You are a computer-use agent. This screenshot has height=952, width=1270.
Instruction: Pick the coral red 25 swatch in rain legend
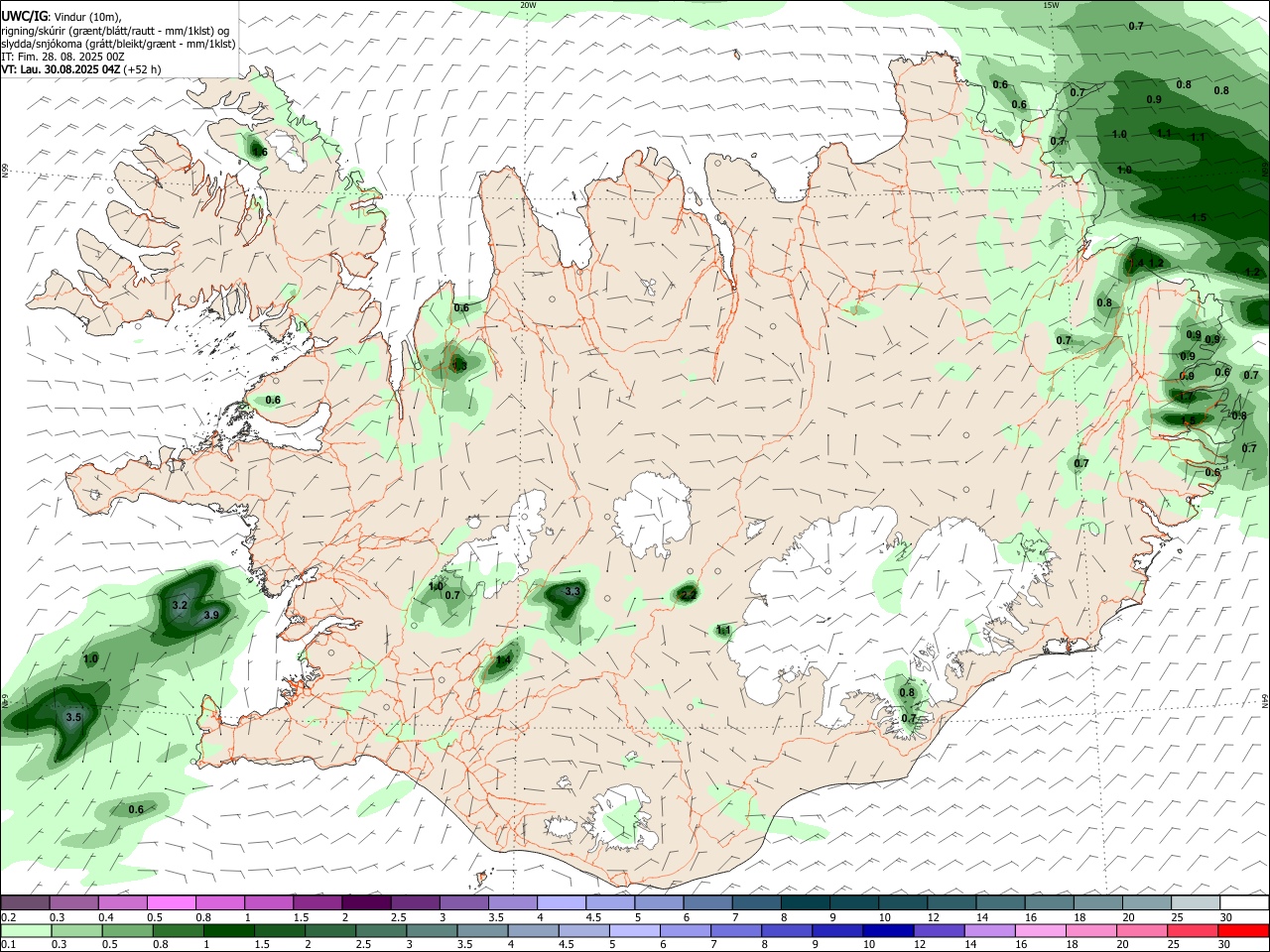coord(1194,930)
